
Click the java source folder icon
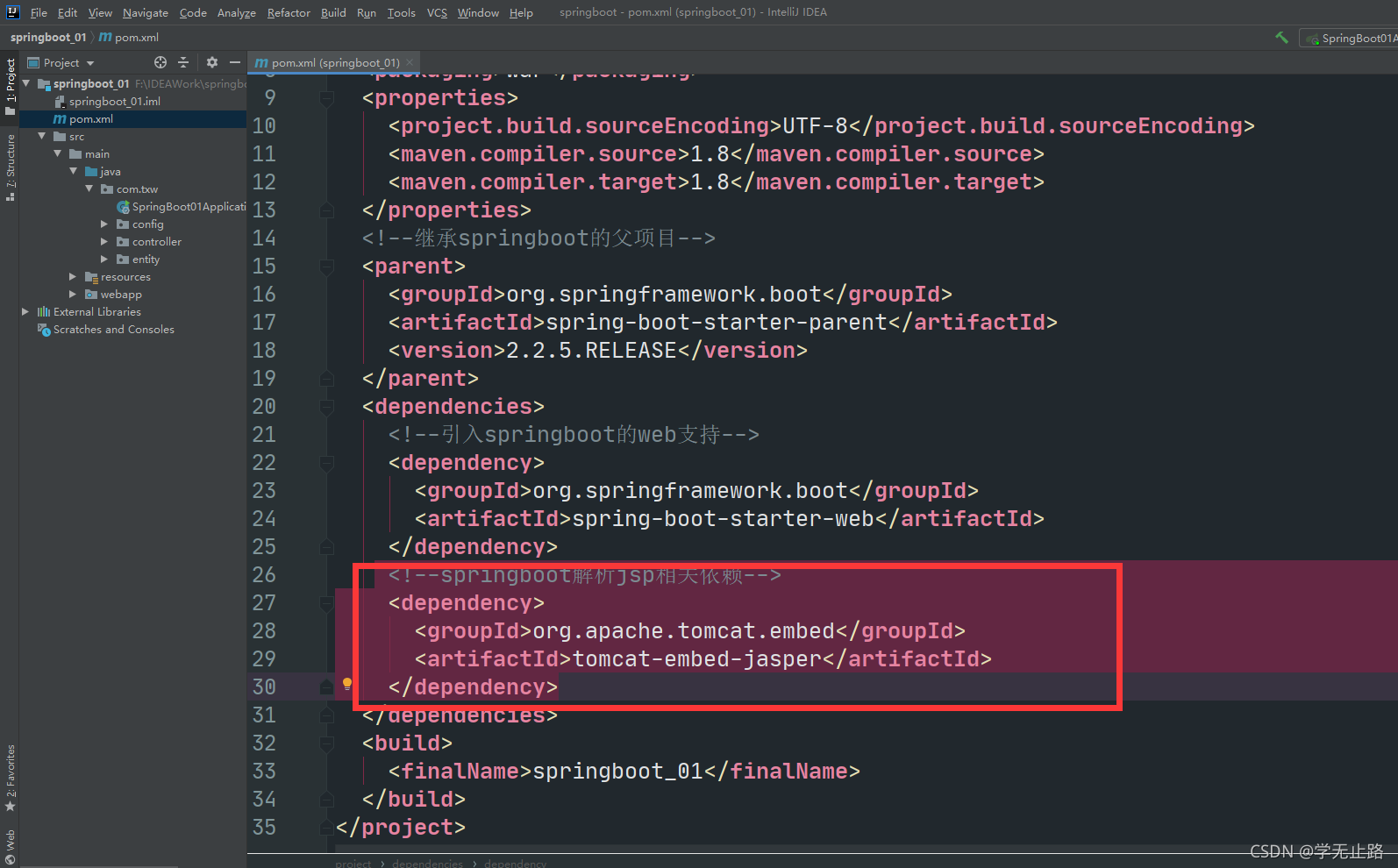[x=91, y=172]
